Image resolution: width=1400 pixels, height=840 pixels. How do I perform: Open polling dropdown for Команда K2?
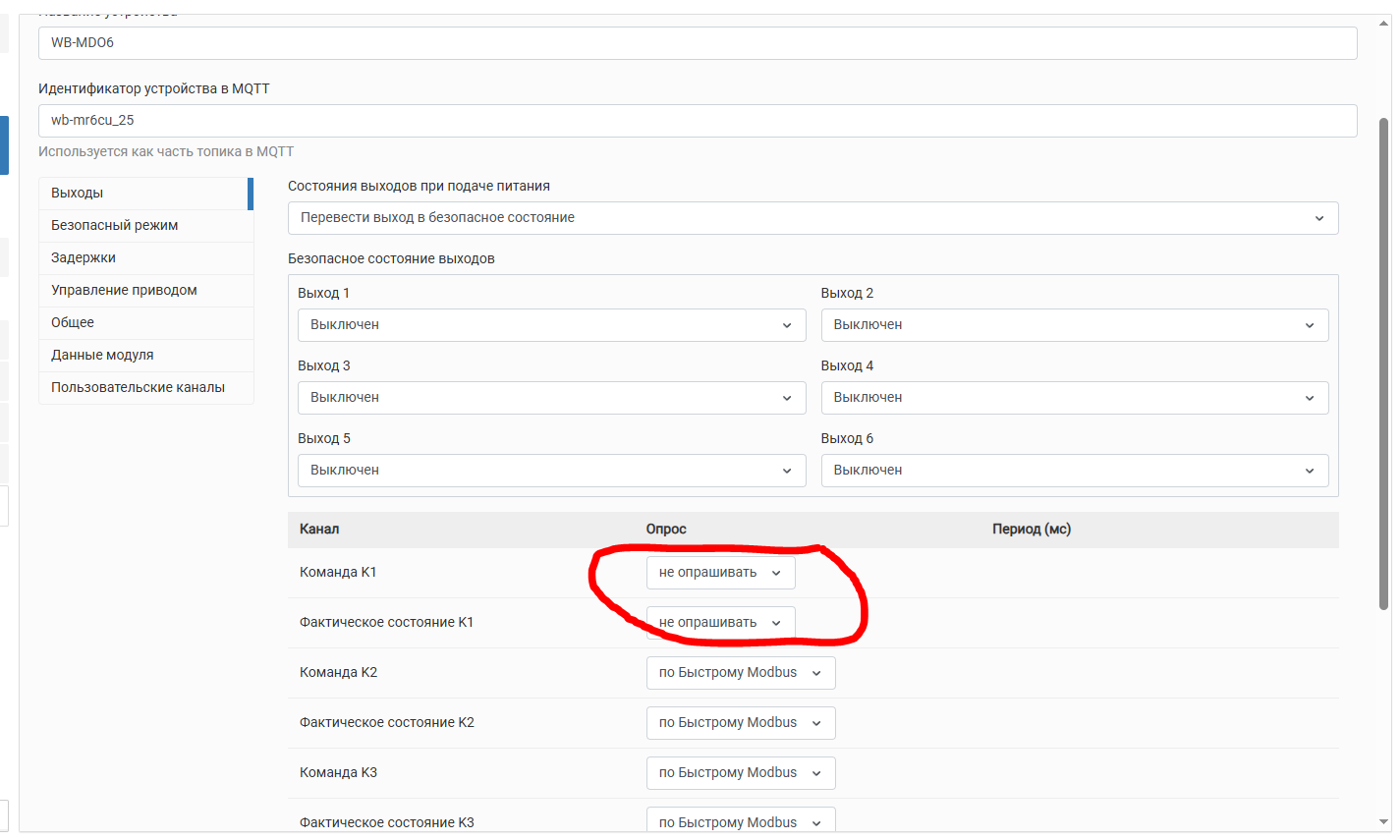pos(740,673)
